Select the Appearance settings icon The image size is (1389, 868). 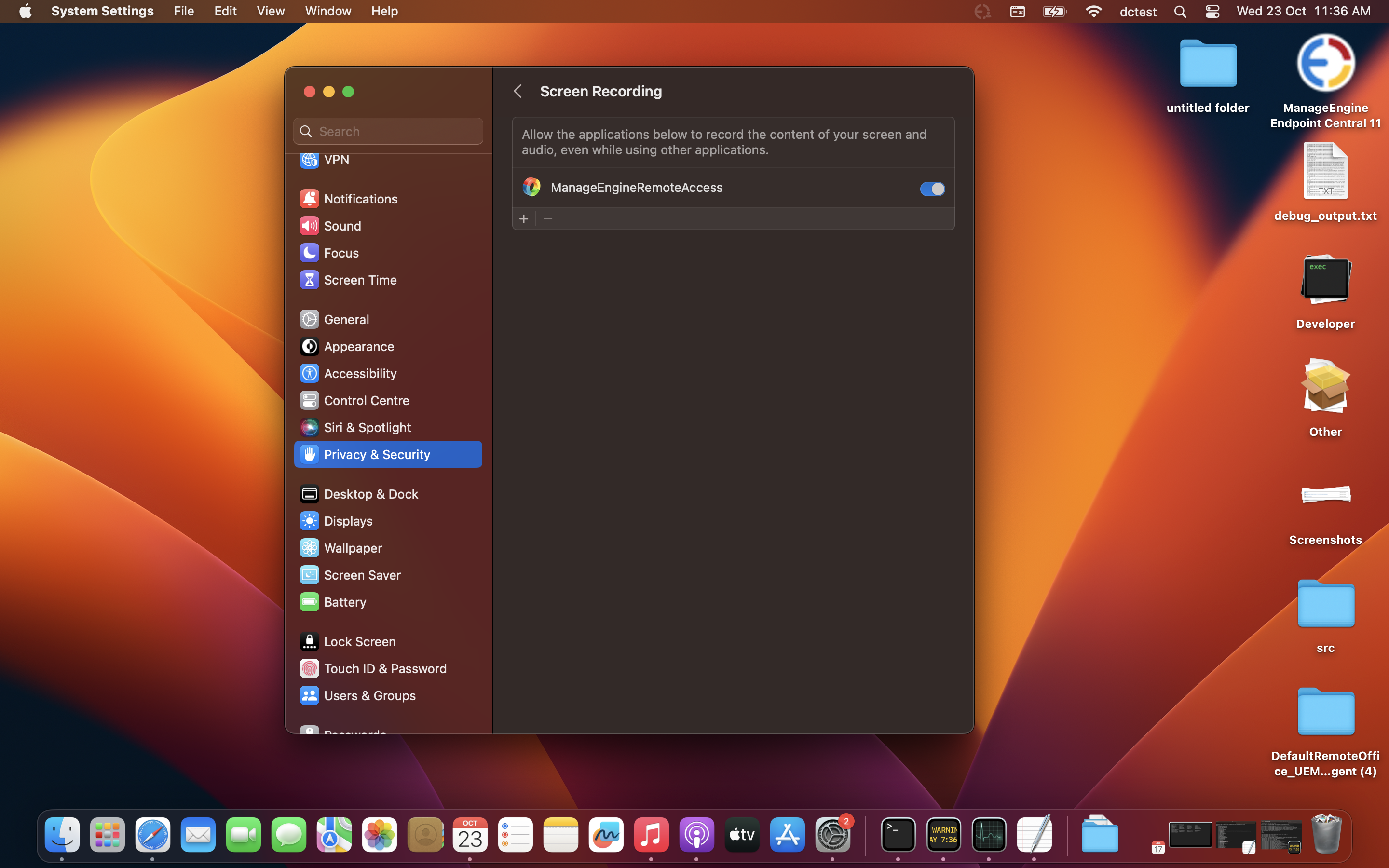coord(359,346)
